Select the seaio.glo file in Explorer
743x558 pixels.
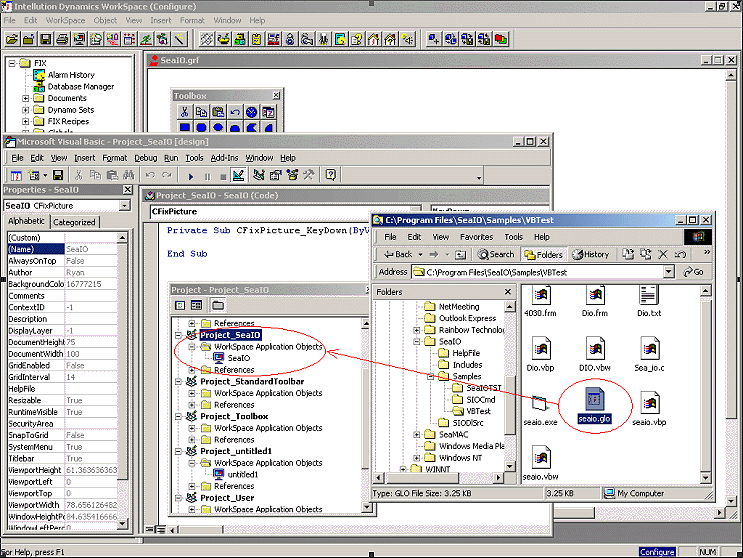pos(594,405)
